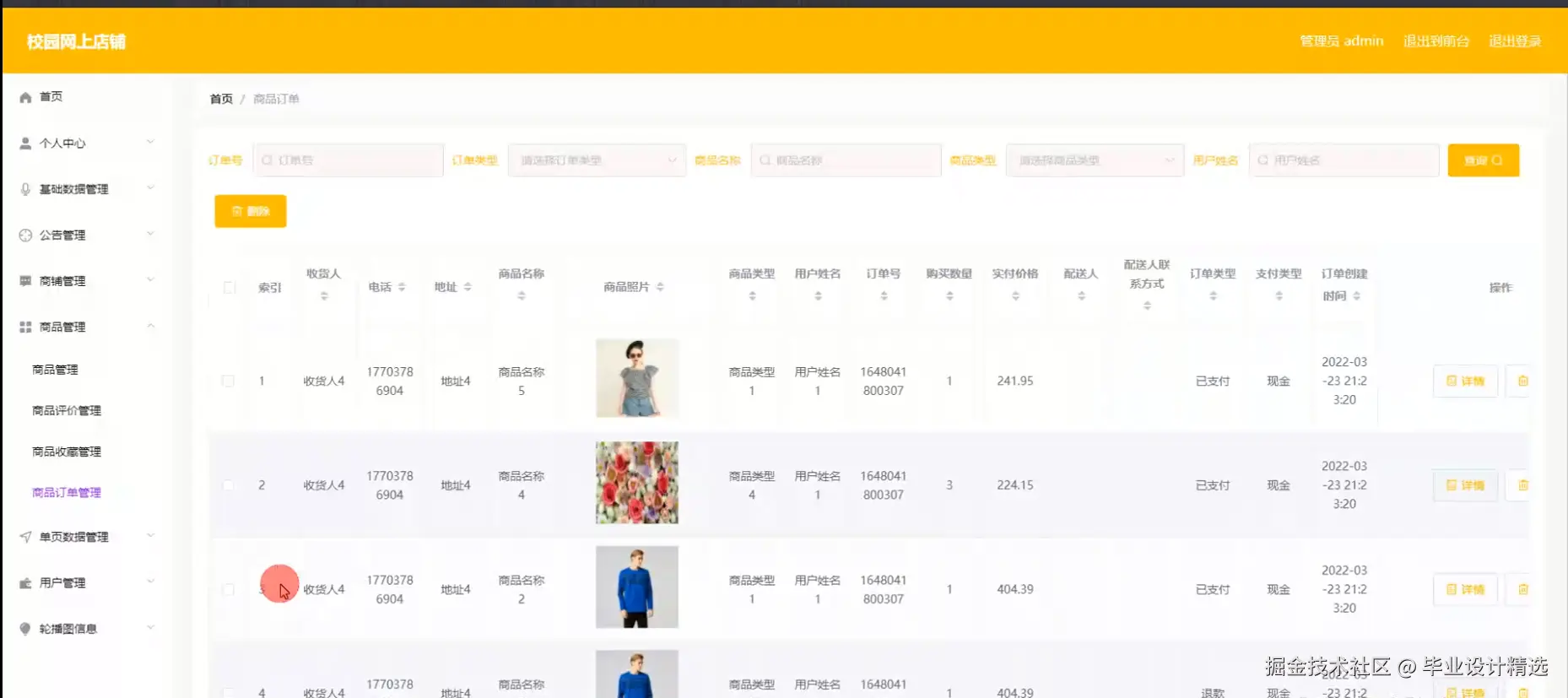Click the yellow 删除 button
The image size is (1568, 698).
point(251,211)
